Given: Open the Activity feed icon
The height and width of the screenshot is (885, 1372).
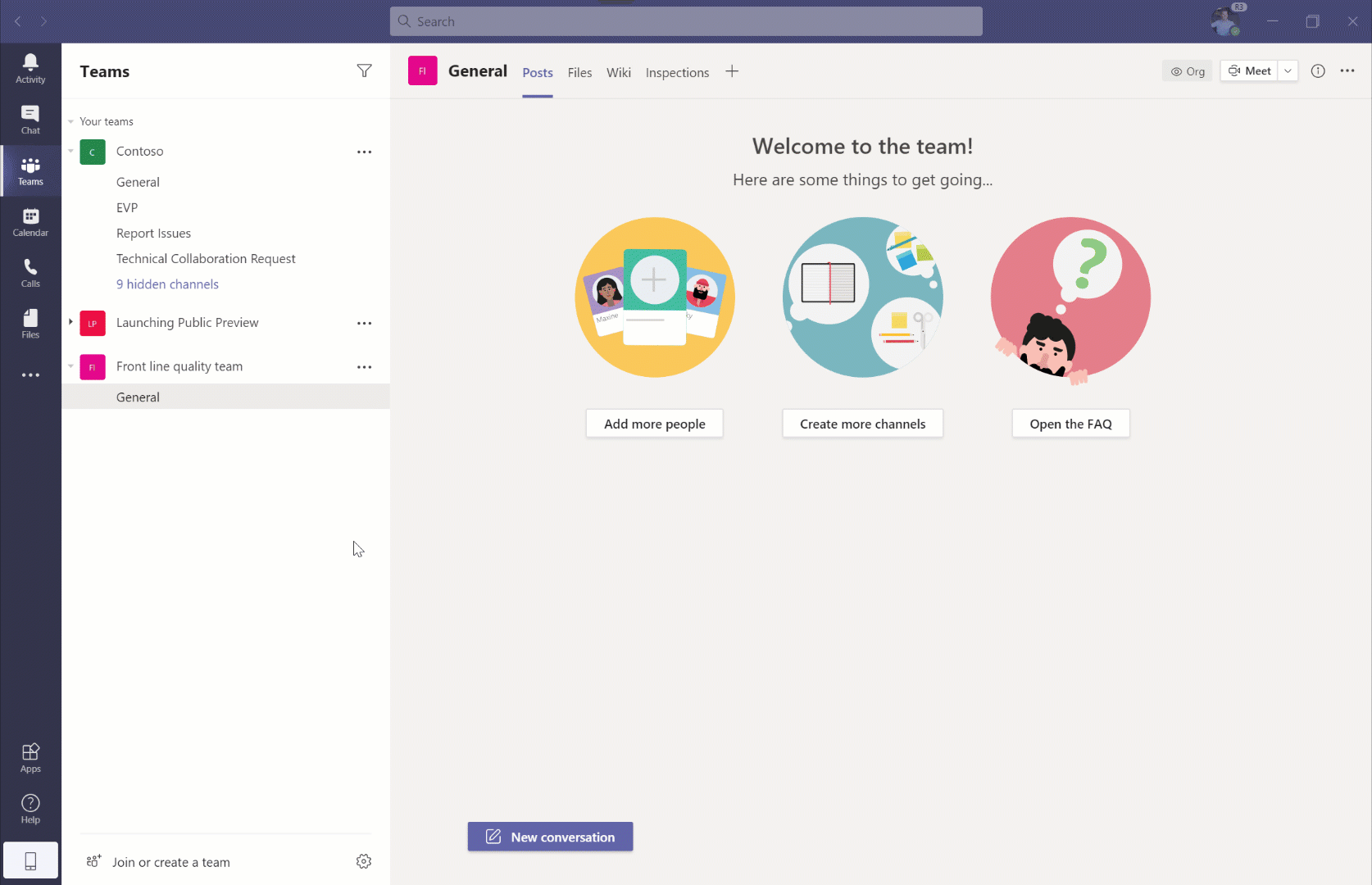Looking at the screenshot, I should coord(30,68).
